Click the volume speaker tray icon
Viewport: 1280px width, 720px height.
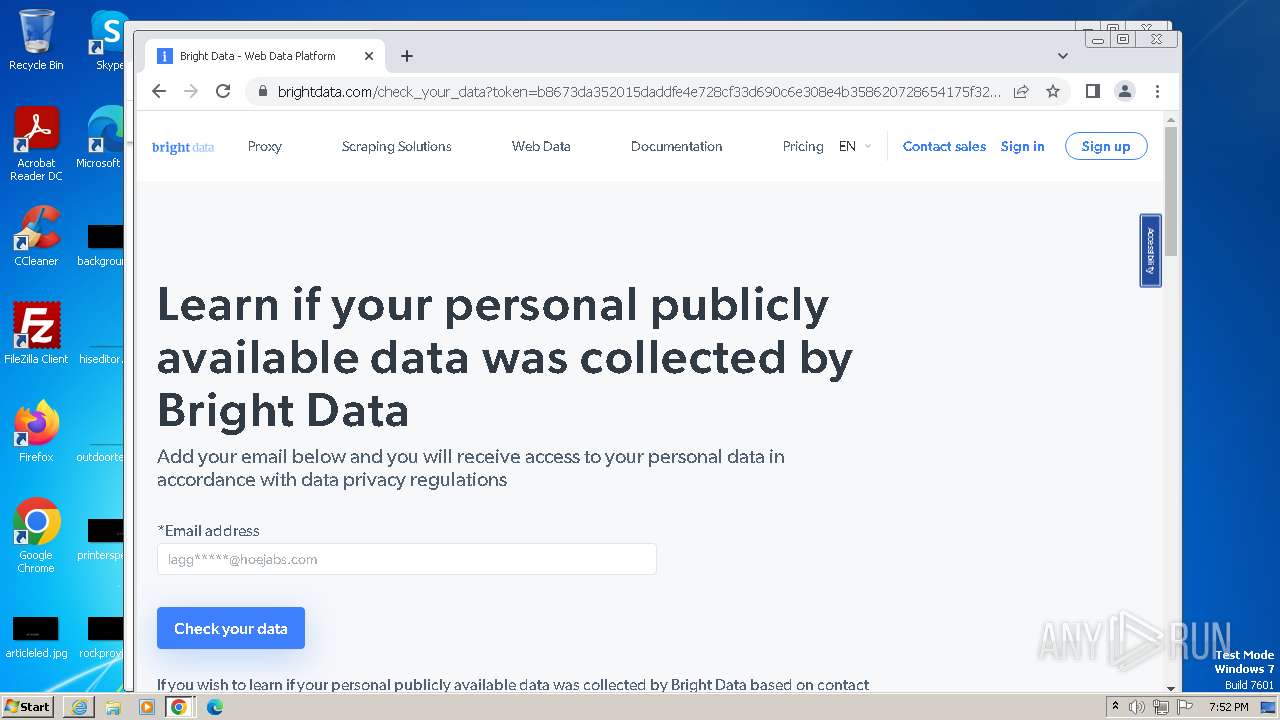pyautogui.click(x=1137, y=707)
